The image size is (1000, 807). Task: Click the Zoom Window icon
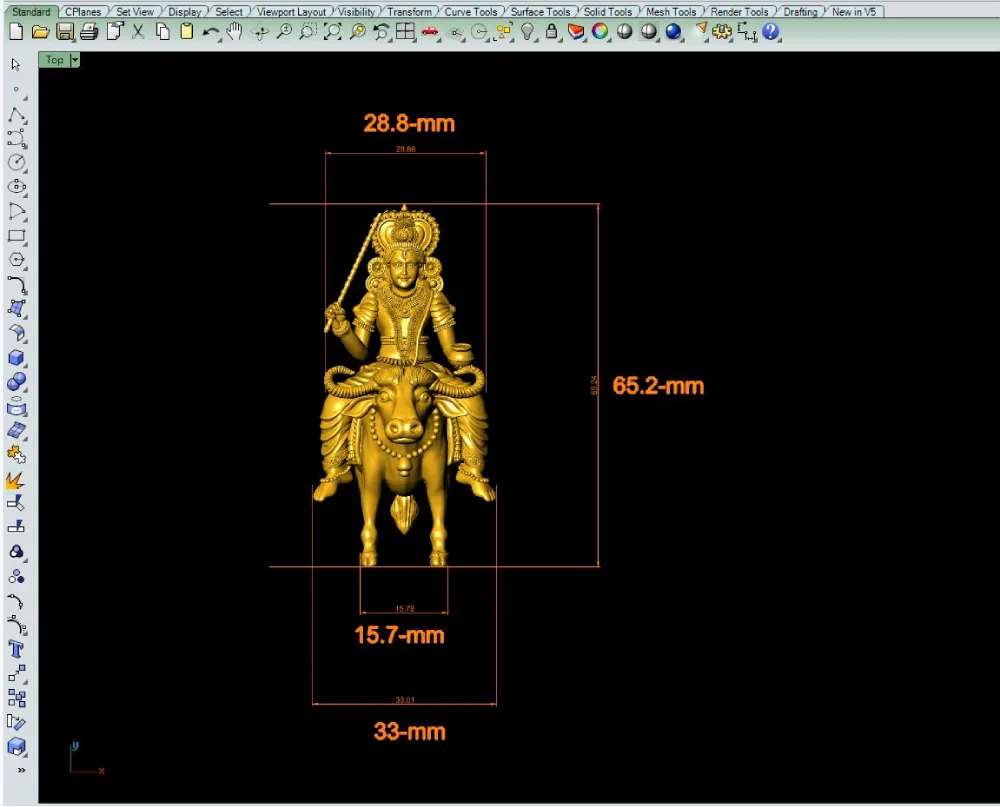[308, 31]
